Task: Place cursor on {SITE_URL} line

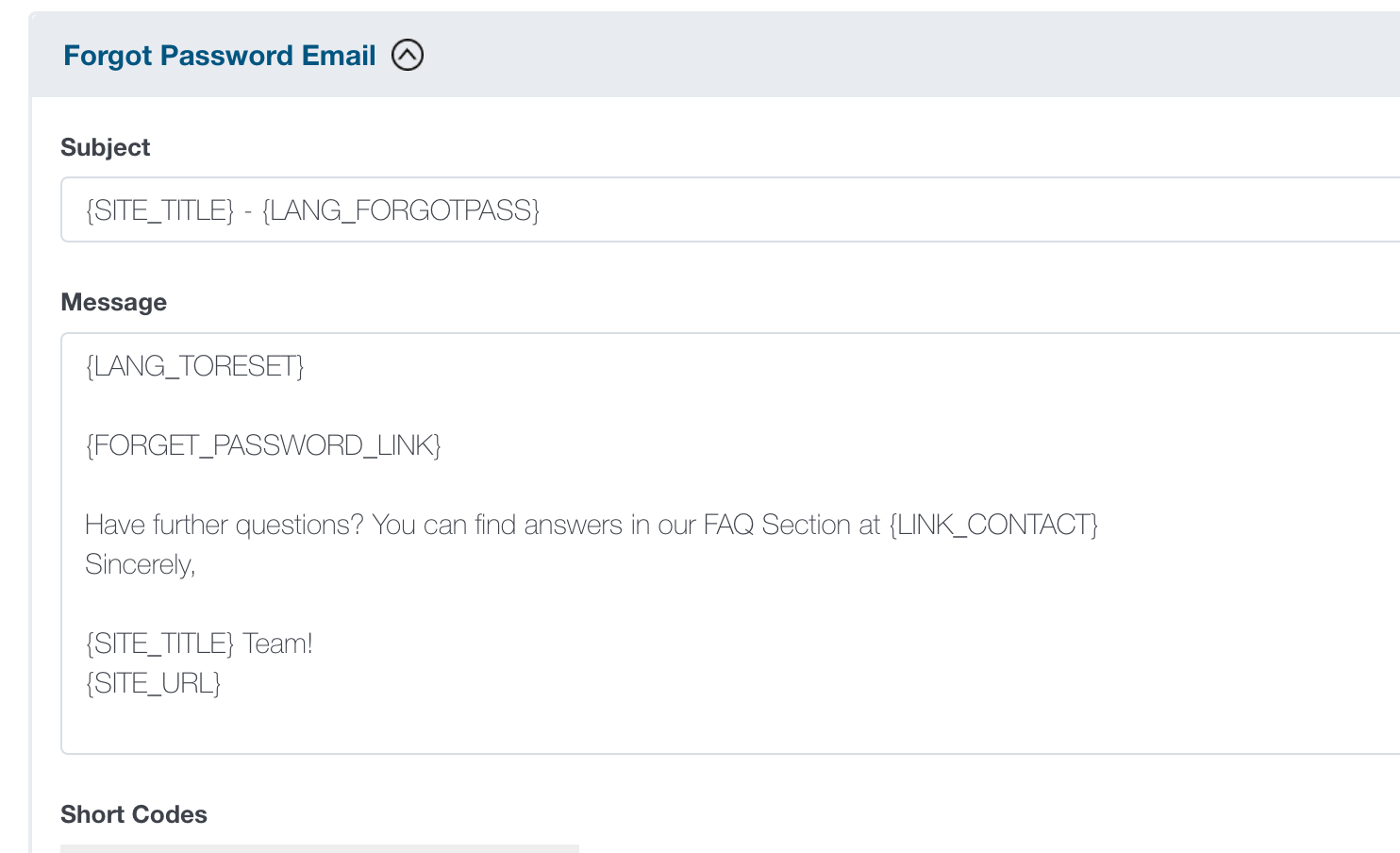Action: pos(153,683)
